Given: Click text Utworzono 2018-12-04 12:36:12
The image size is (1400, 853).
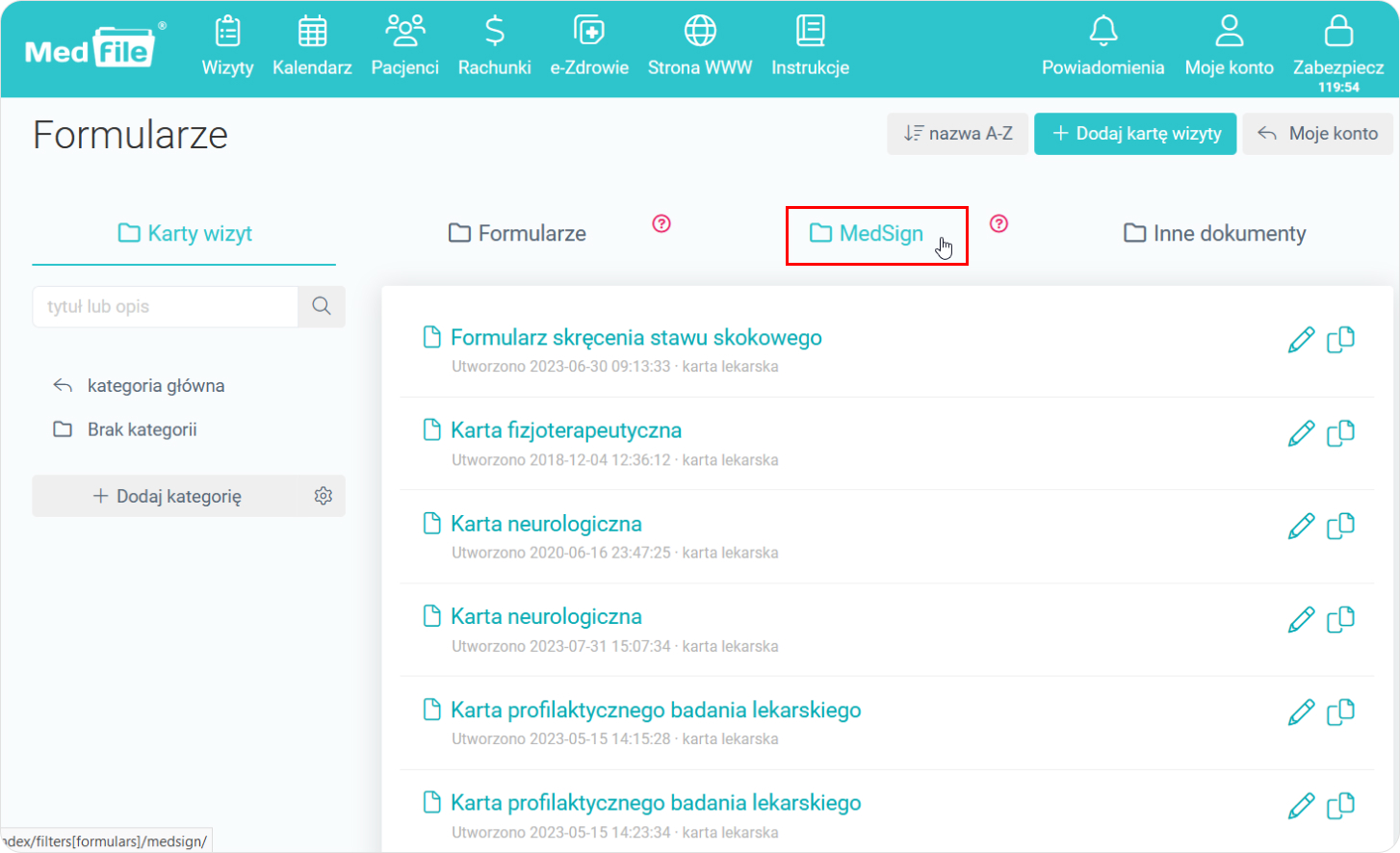Looking at the screenshot, I should click(x=561, y=460).
